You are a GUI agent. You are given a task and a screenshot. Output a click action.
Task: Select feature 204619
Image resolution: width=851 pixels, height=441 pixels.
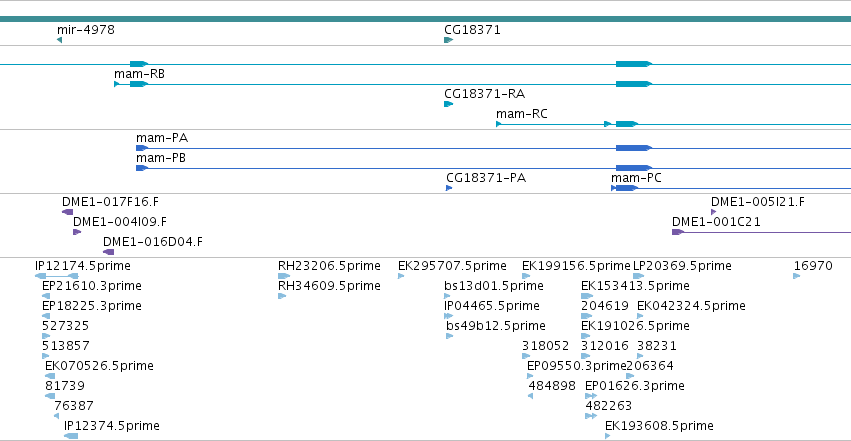605,306
